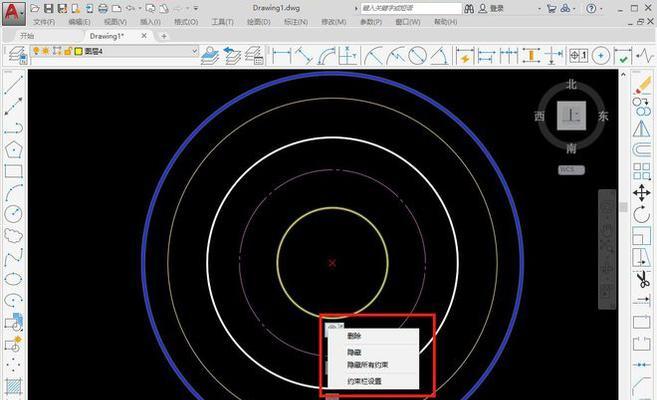Select the Aligned dimension tool
Viewport: 657px width, 400px height.
pos(303,56)
